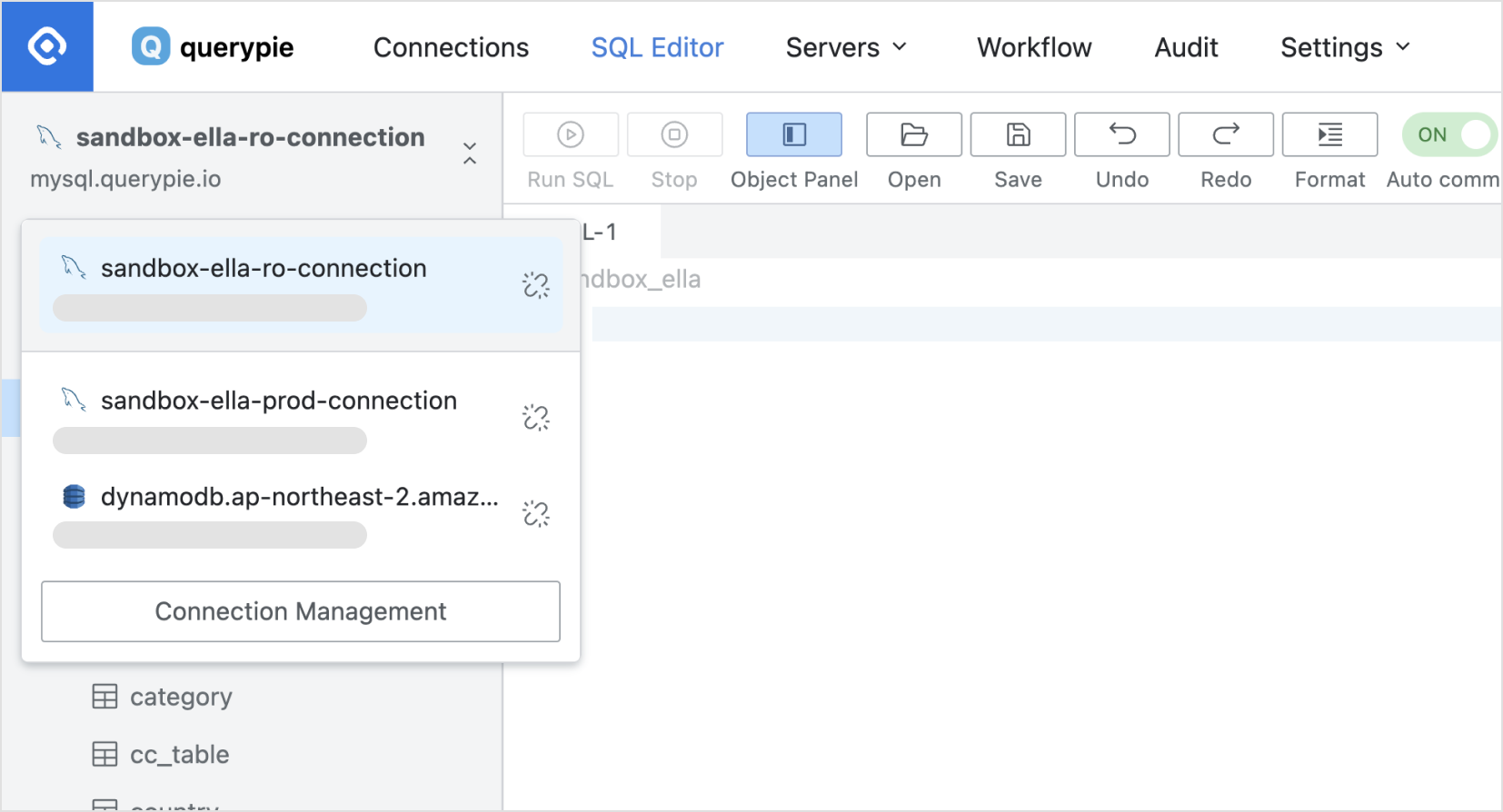Select sandbox-ella-prod-connection from the list
The width and height of the screenshot is (1503, 812).
301,418
